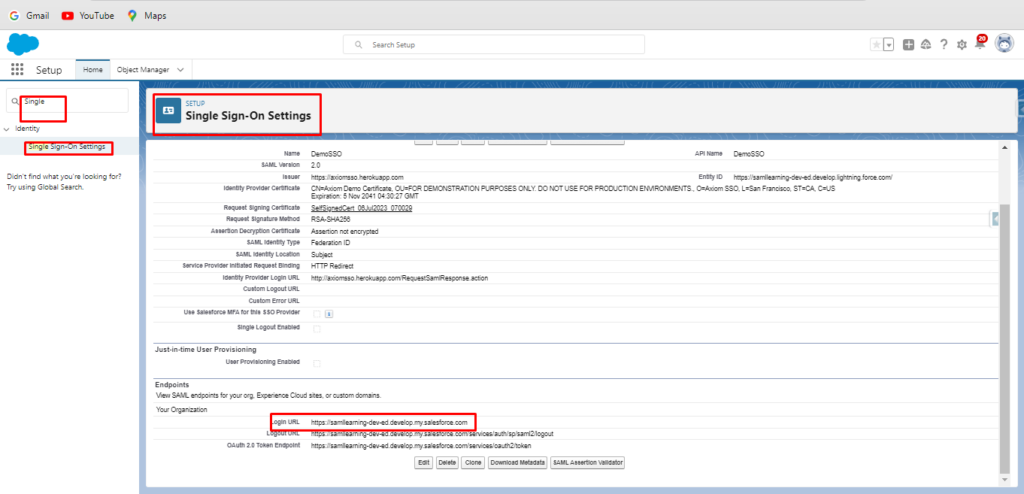Open the Maps bookmark
This screenshot has height=494, width=1024.
[x=147, y=16]
